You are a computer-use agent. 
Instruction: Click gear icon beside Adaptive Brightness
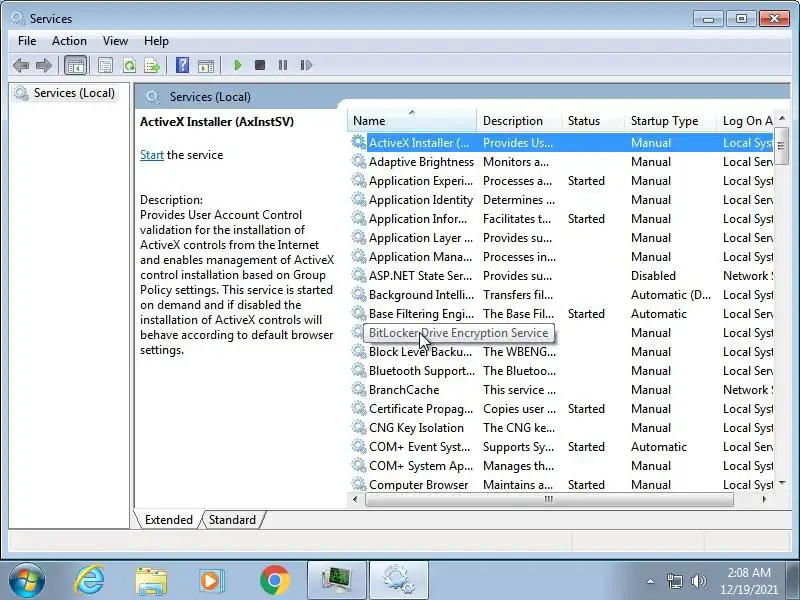359,161
